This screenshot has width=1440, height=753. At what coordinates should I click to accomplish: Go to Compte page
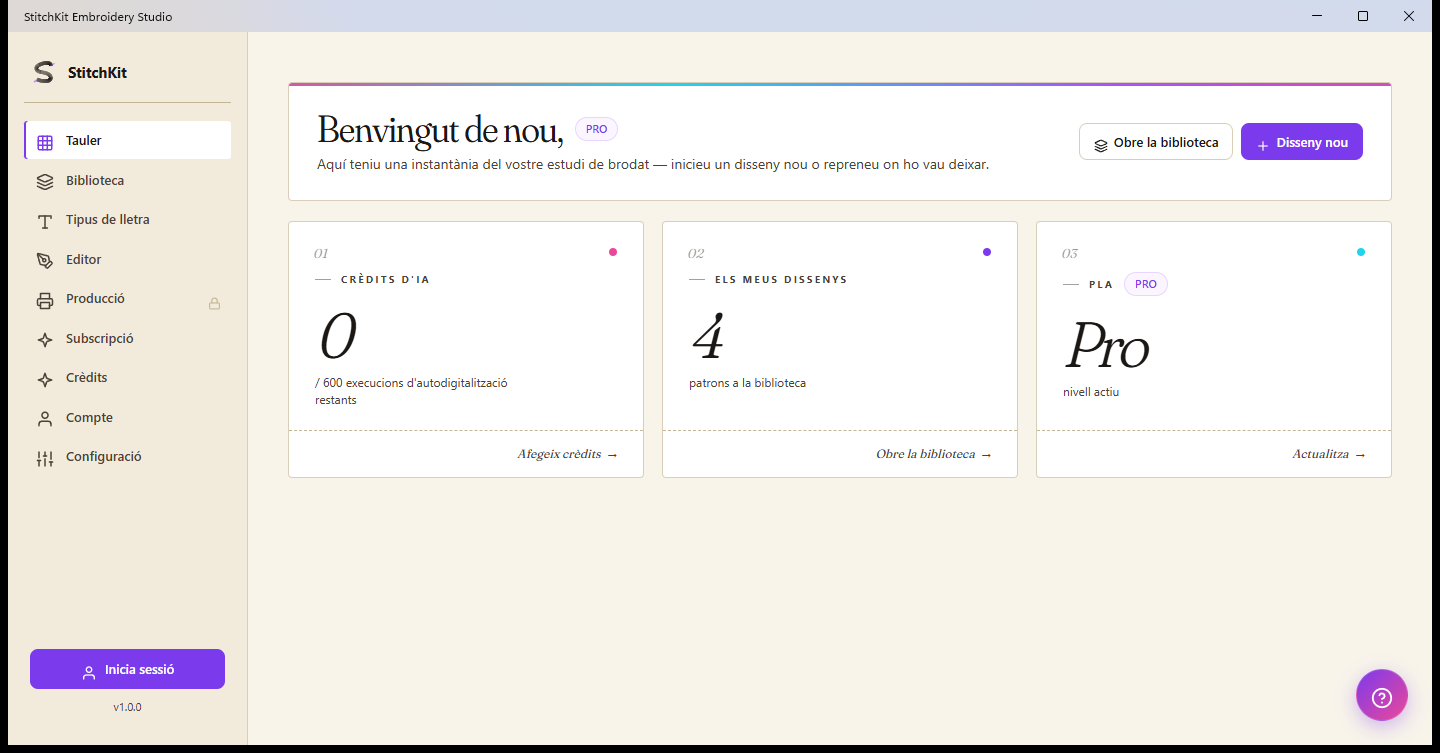[128, 417]
